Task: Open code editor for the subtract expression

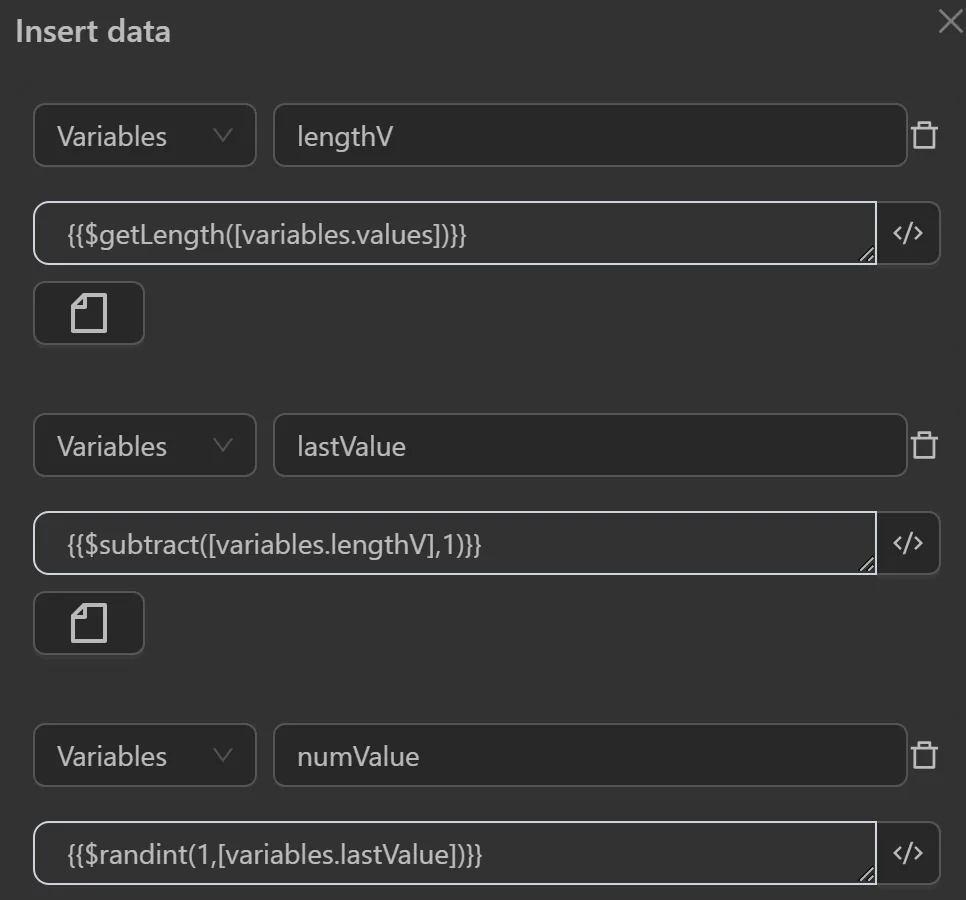Action: click(x=908, y=543)
